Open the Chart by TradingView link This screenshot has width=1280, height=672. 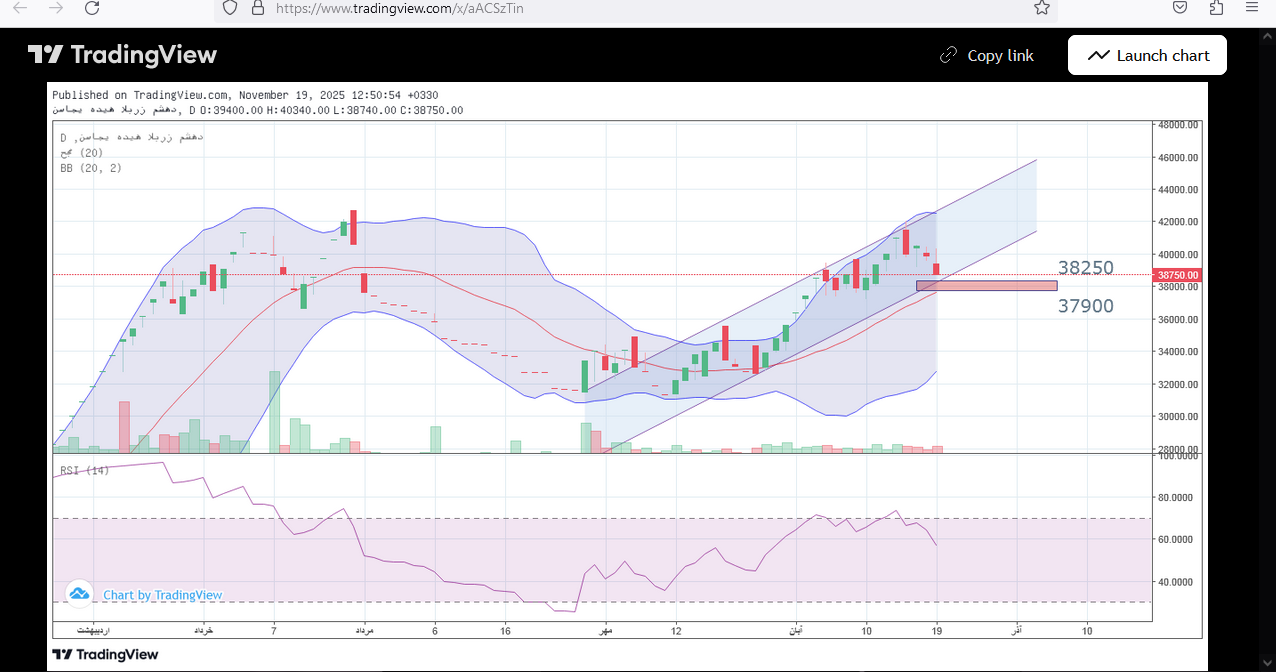click(162, 595)
